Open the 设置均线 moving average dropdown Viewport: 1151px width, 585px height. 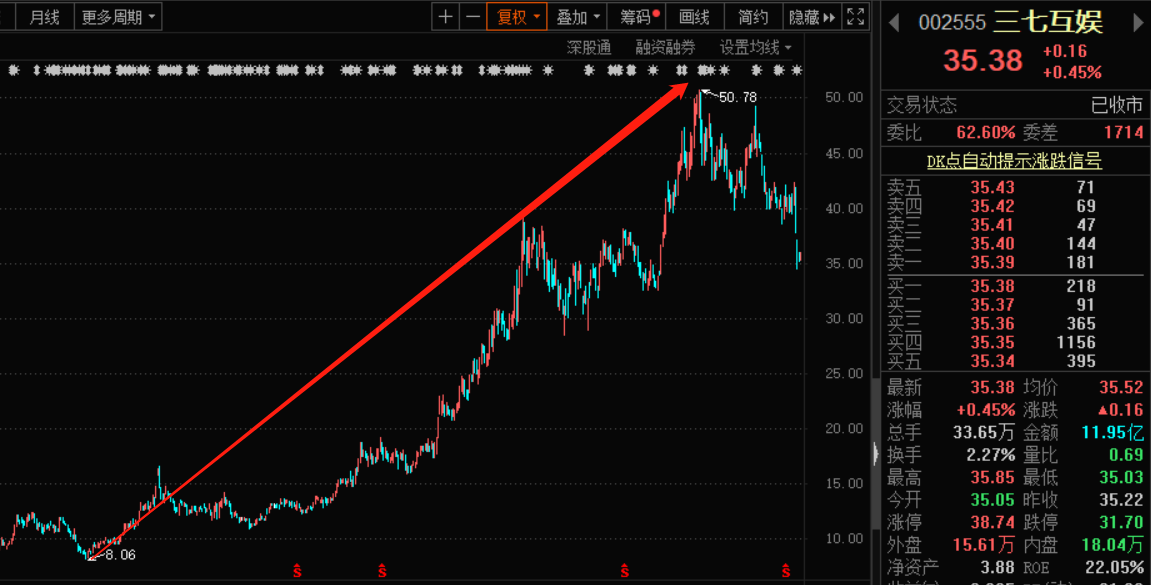[755, 47]
